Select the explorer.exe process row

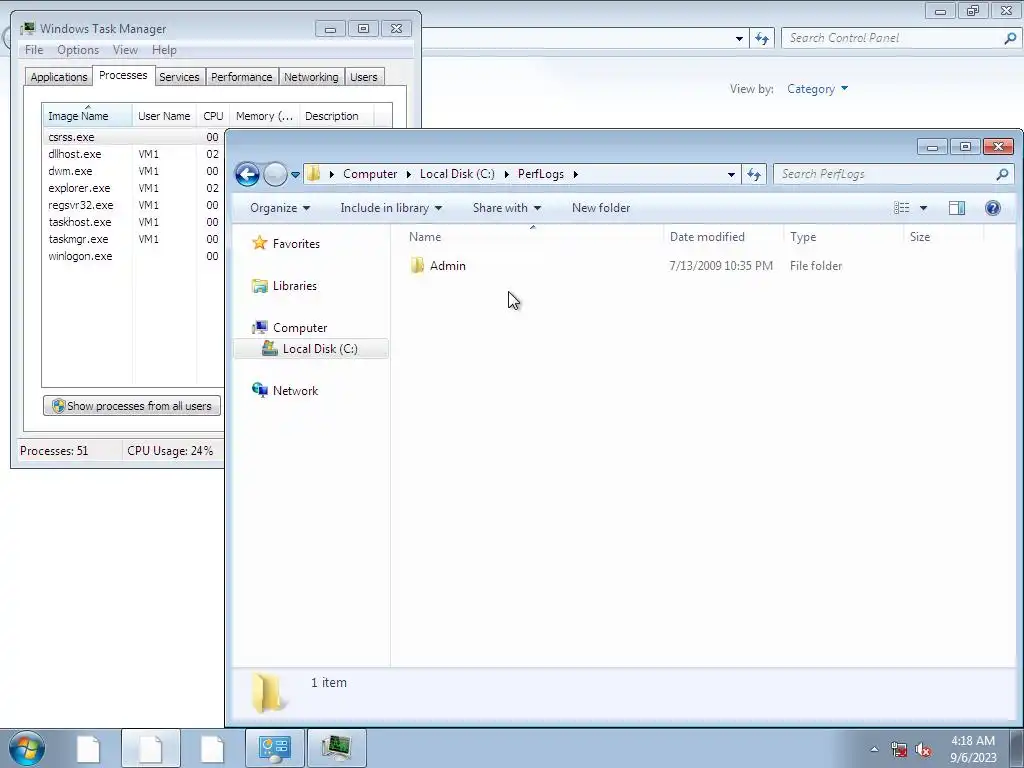[x=133, y=188]
